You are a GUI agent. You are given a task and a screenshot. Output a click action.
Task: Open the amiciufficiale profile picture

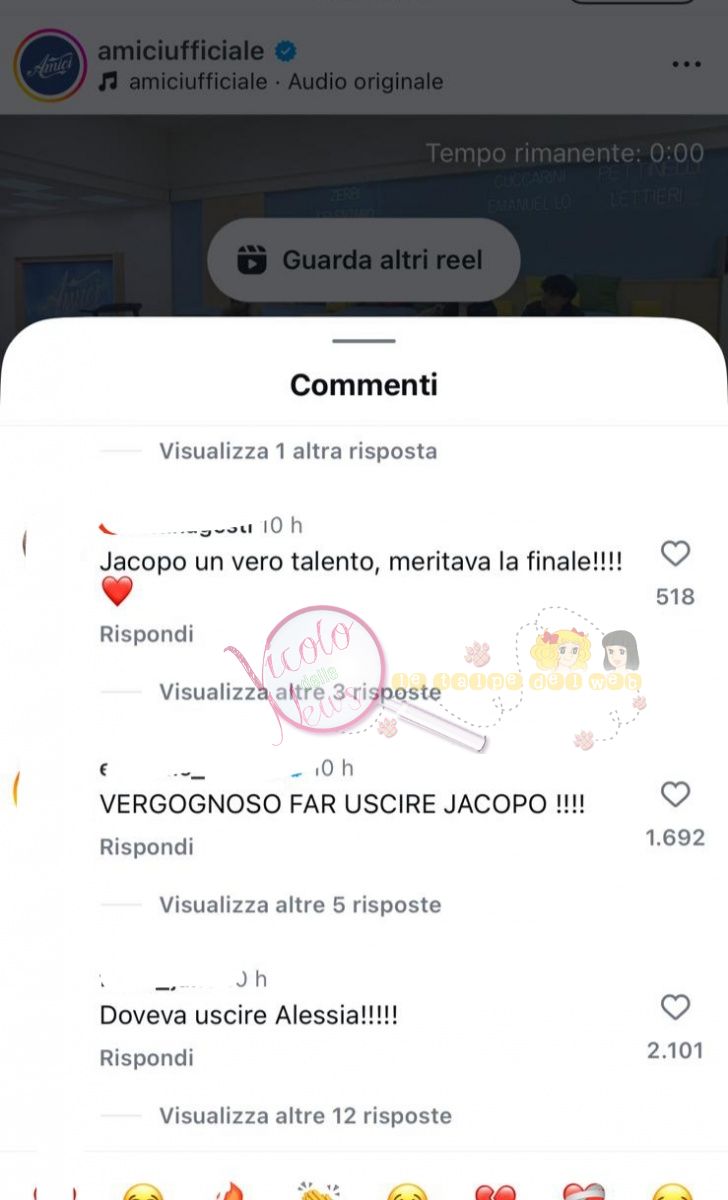pos(50,66)
